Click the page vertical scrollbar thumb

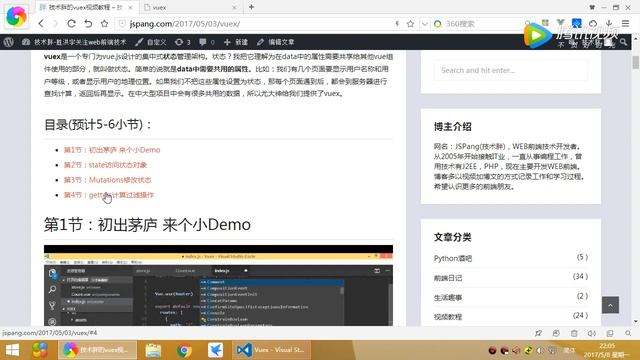(x=636, y=62)
